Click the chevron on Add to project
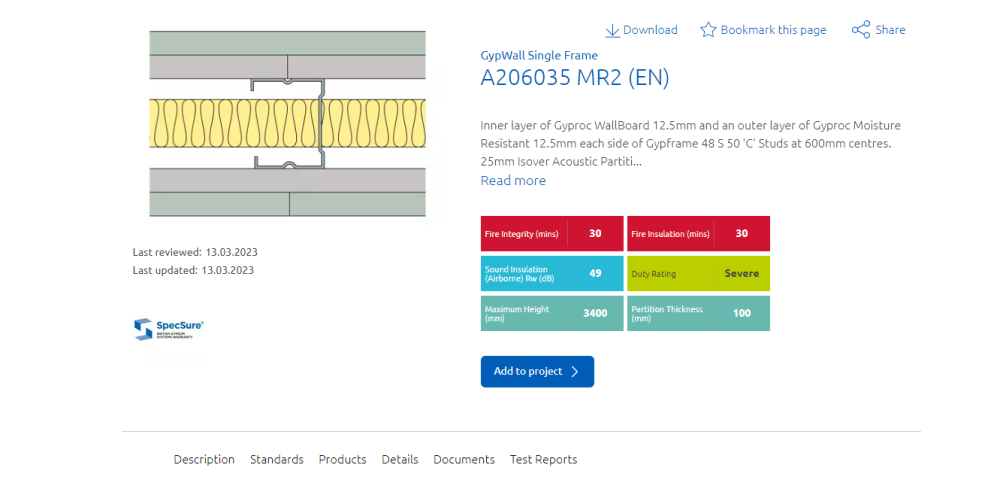The height and width of the screenshot is (477, 1000). point(575,372)
